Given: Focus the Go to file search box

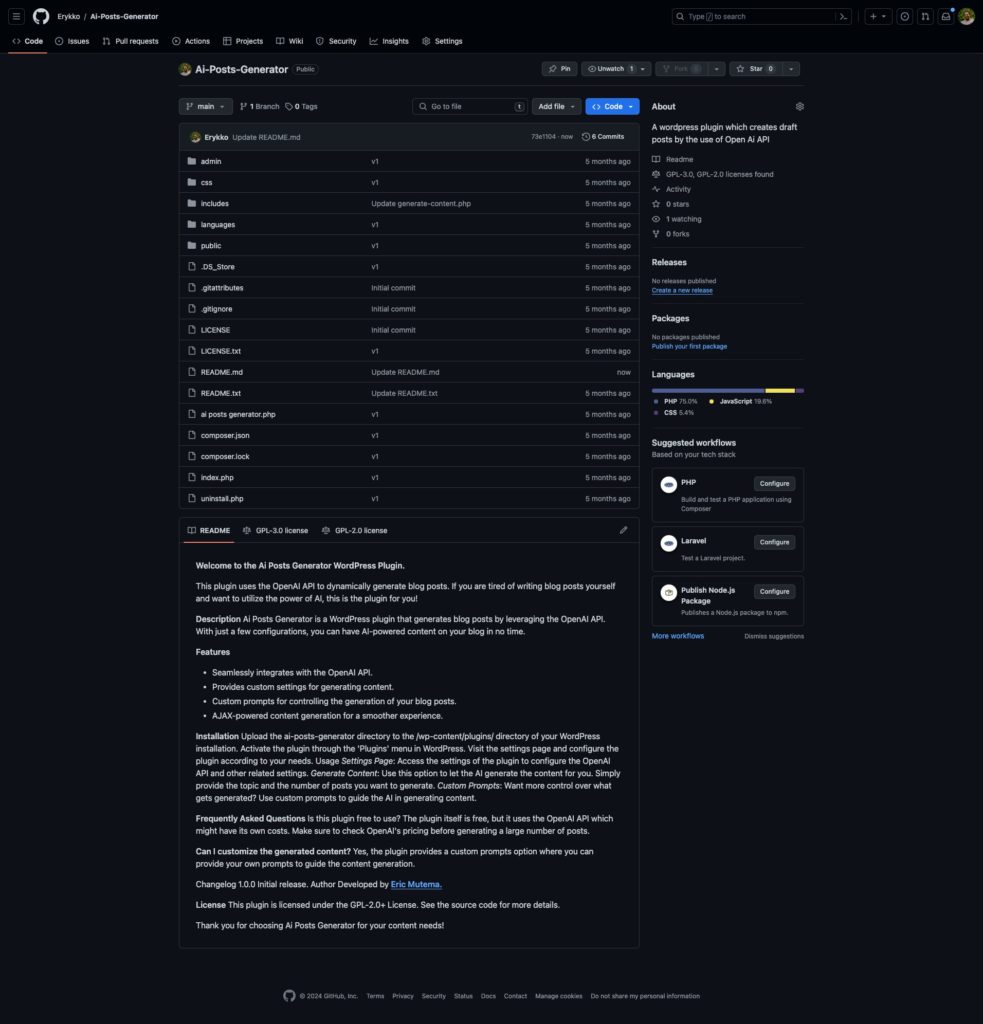Looking at the screenshot, I should click(470, 106).
